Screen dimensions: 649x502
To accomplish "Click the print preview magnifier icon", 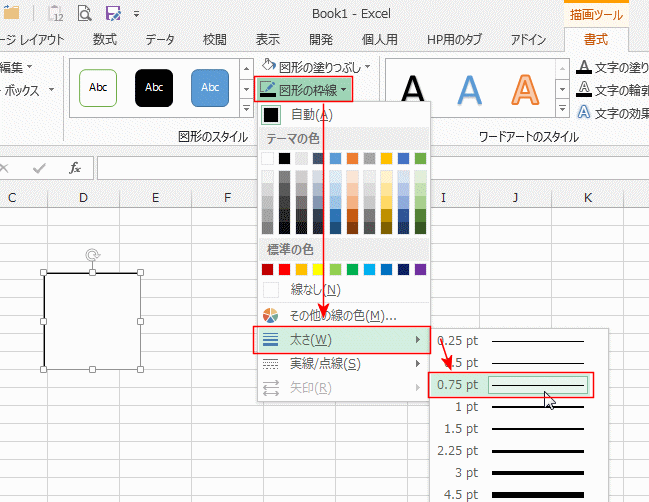I will tap(84, 14).
